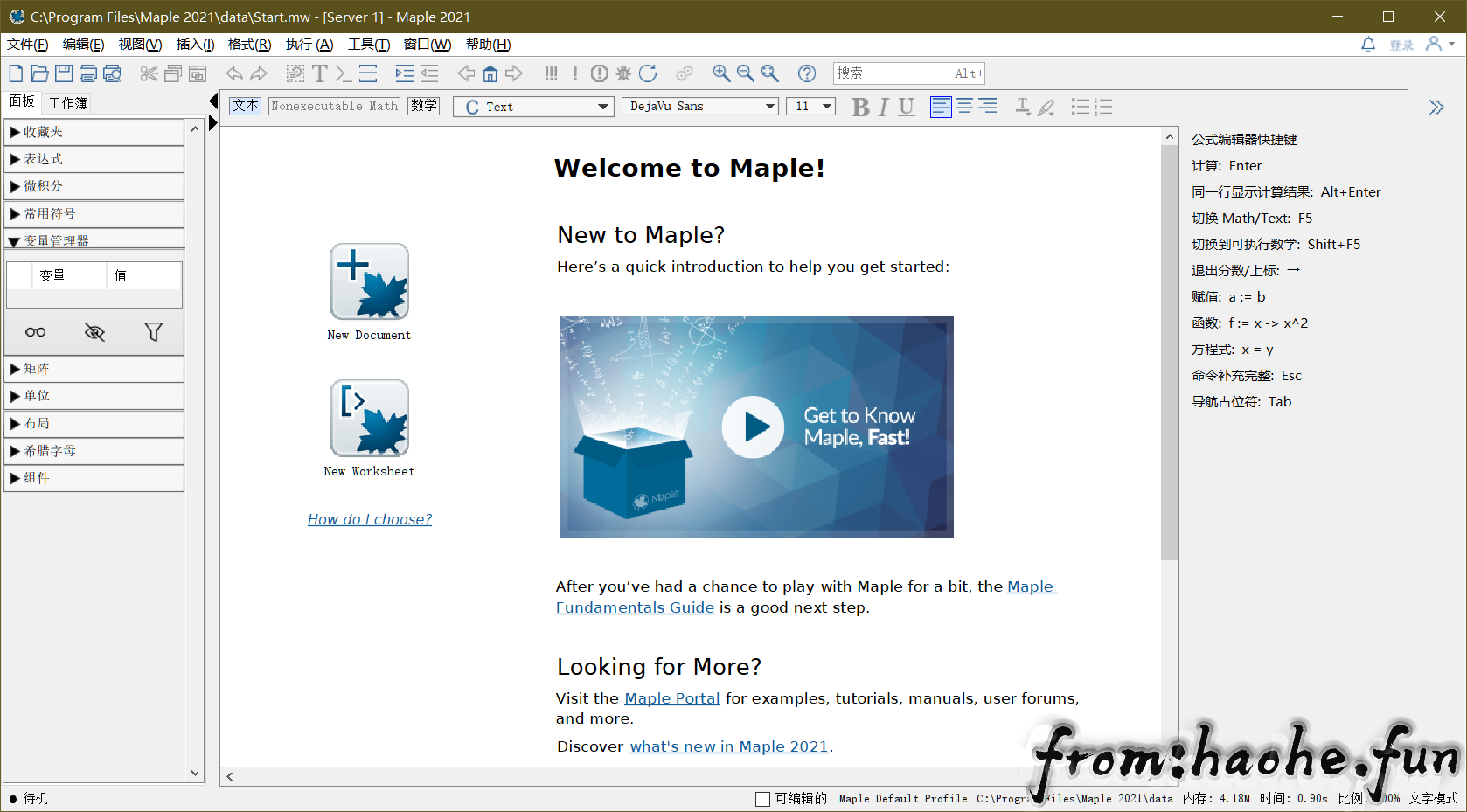Switch input mode to 数学

[423, 106]
